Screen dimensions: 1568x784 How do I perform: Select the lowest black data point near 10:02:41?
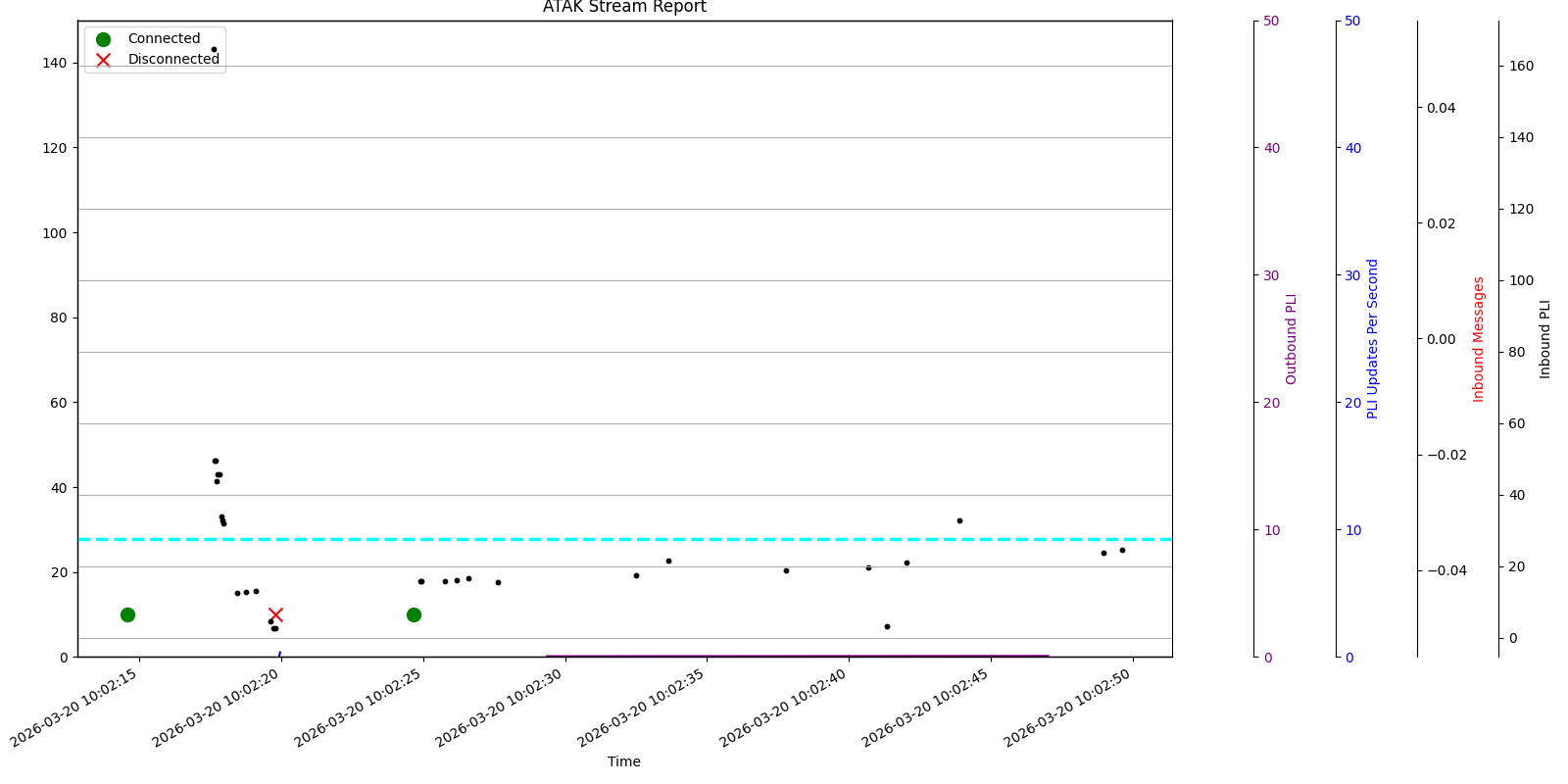pos(887,626)
